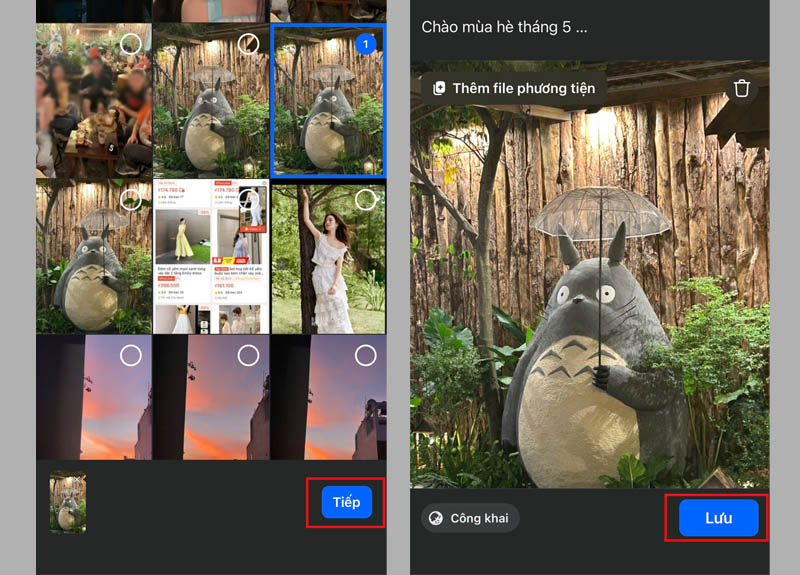800x575 pixels.
Task: Tap the blue Tiếp button
Action: click(346, 502)
